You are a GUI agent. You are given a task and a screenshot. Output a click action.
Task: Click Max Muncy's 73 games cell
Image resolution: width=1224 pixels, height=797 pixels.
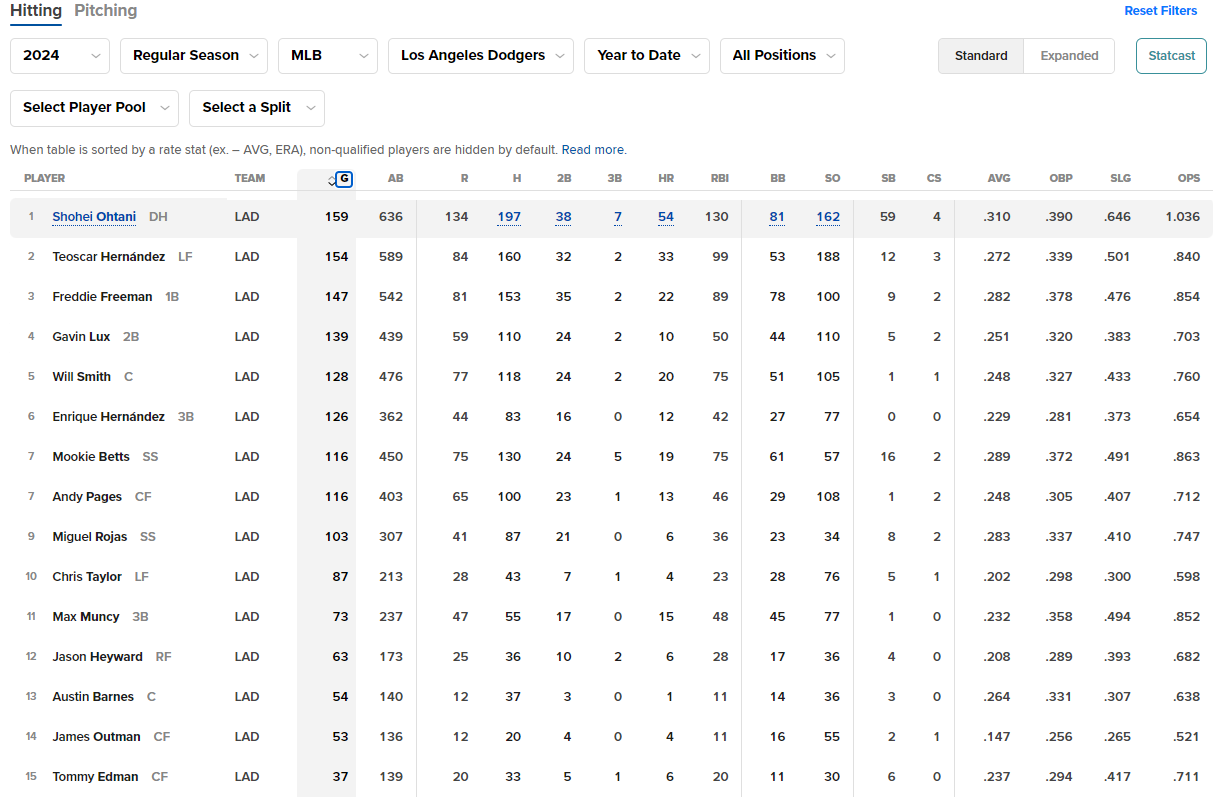click(x=340, y=617)
